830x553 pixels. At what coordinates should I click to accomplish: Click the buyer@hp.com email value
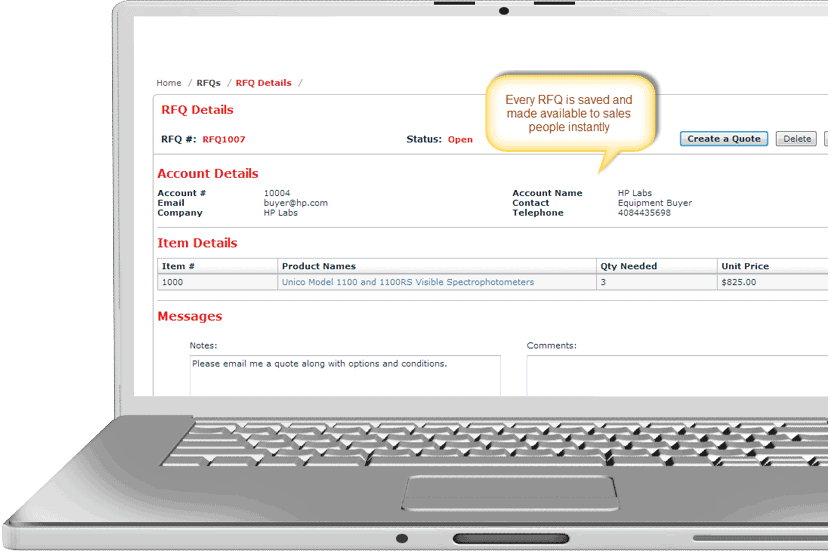(x=295, y=203)
